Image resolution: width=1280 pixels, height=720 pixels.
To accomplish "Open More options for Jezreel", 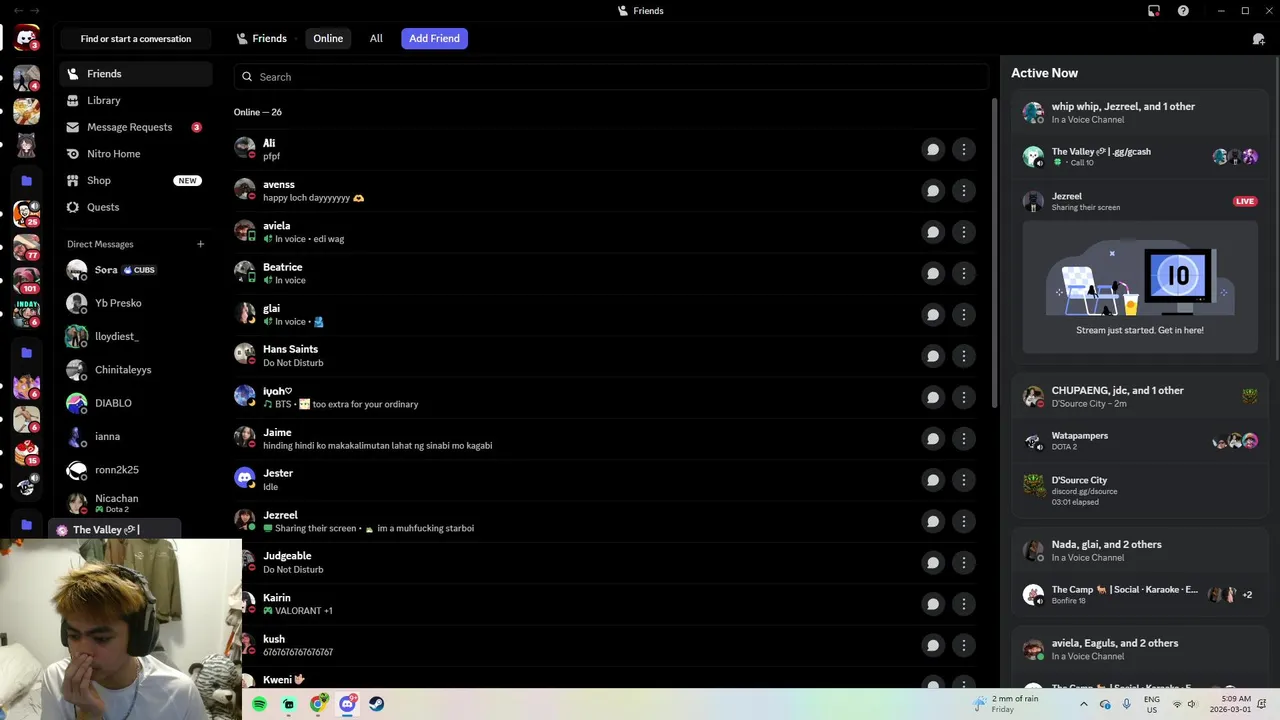I will tap(963, 521).
